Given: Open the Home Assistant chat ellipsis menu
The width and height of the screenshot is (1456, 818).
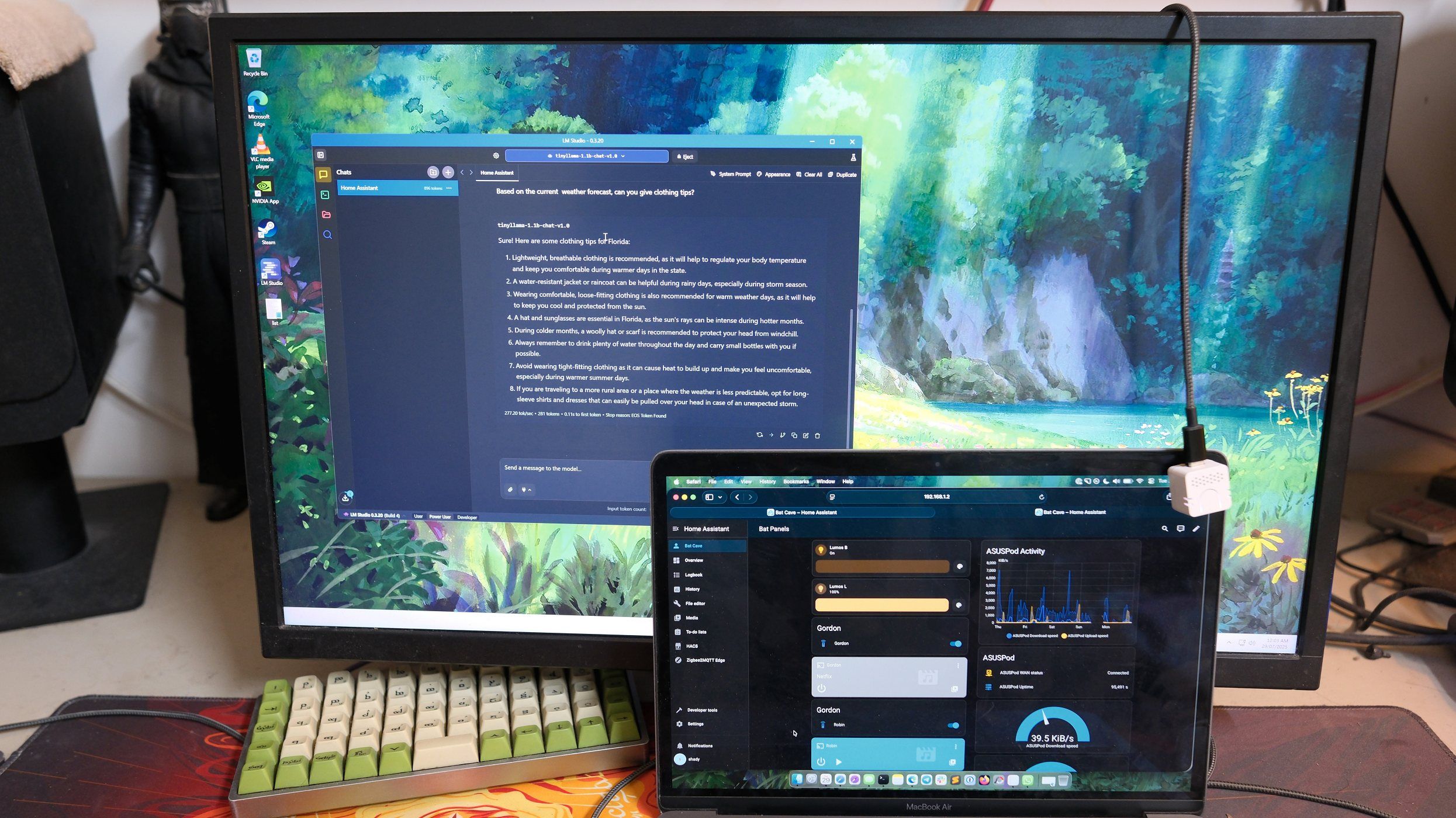Looking at the screenshot, I should [449, 188].
